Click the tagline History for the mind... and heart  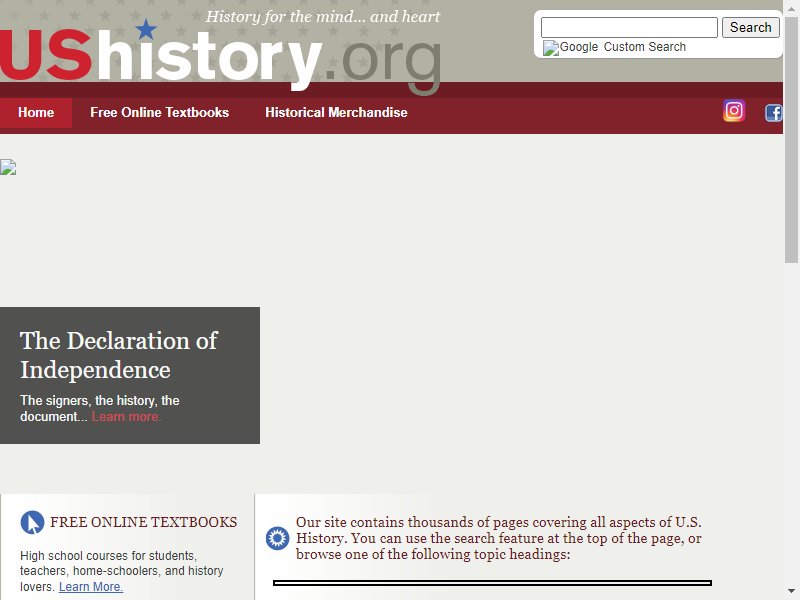pyautogui.click(x=322, y=17)
